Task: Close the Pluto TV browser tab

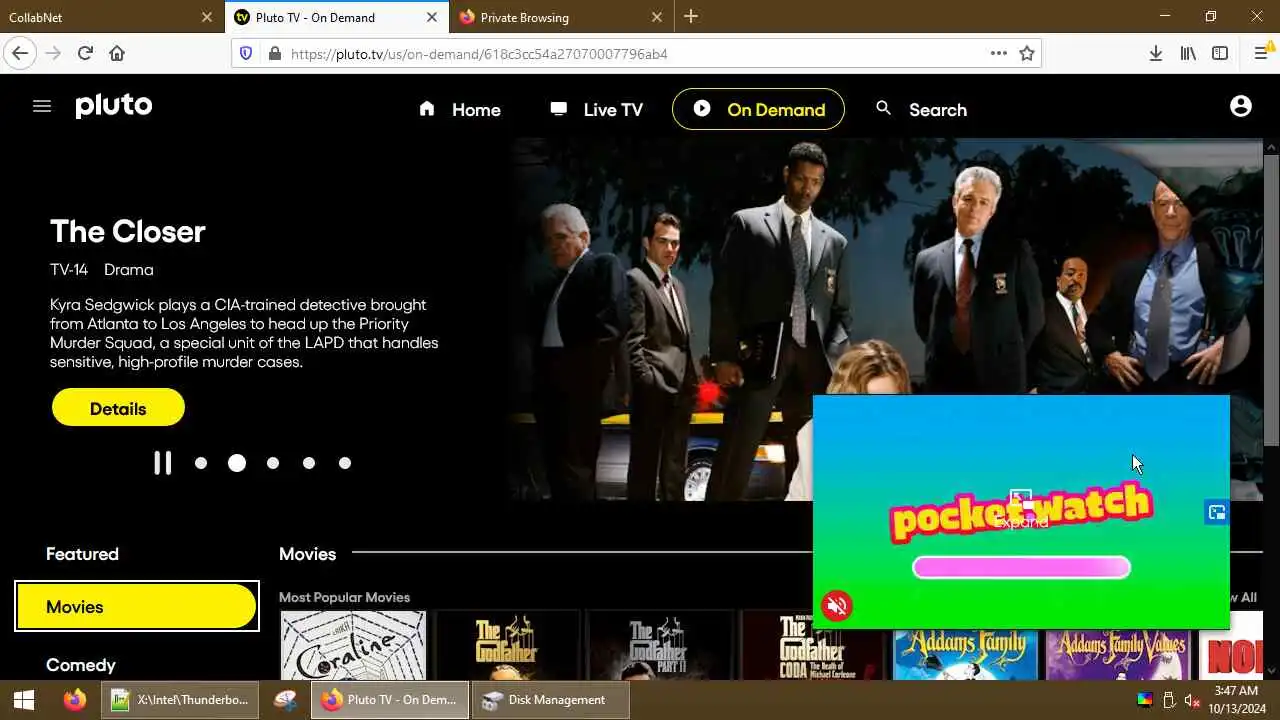Action: point(432,17)
